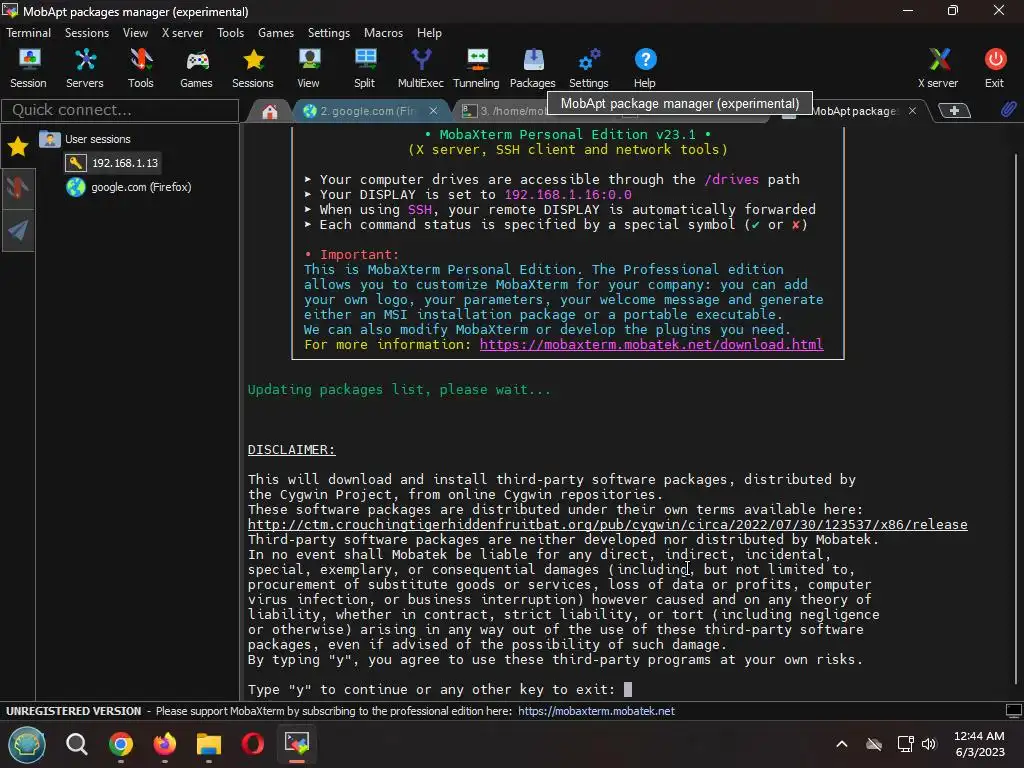This screenshot has width=1024, height=768.
Task: Open the crouchingtigerhiddenfruitbat Cygwin link
Action: click(607, 524)
